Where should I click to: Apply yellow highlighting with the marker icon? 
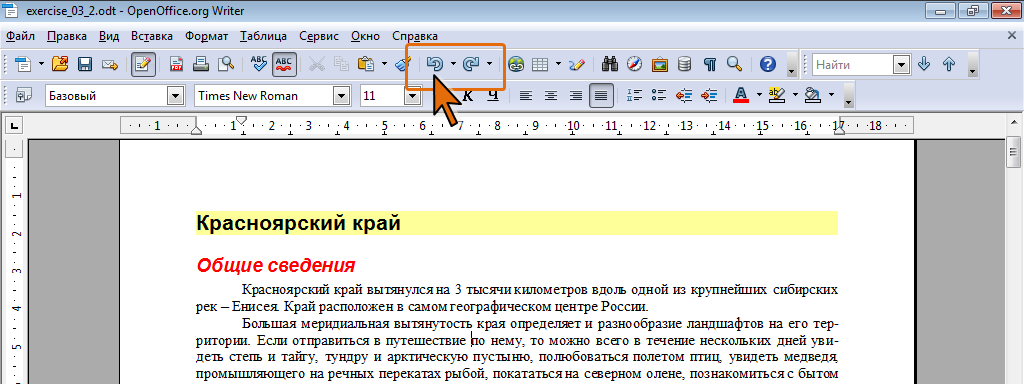tap(776, 95)
